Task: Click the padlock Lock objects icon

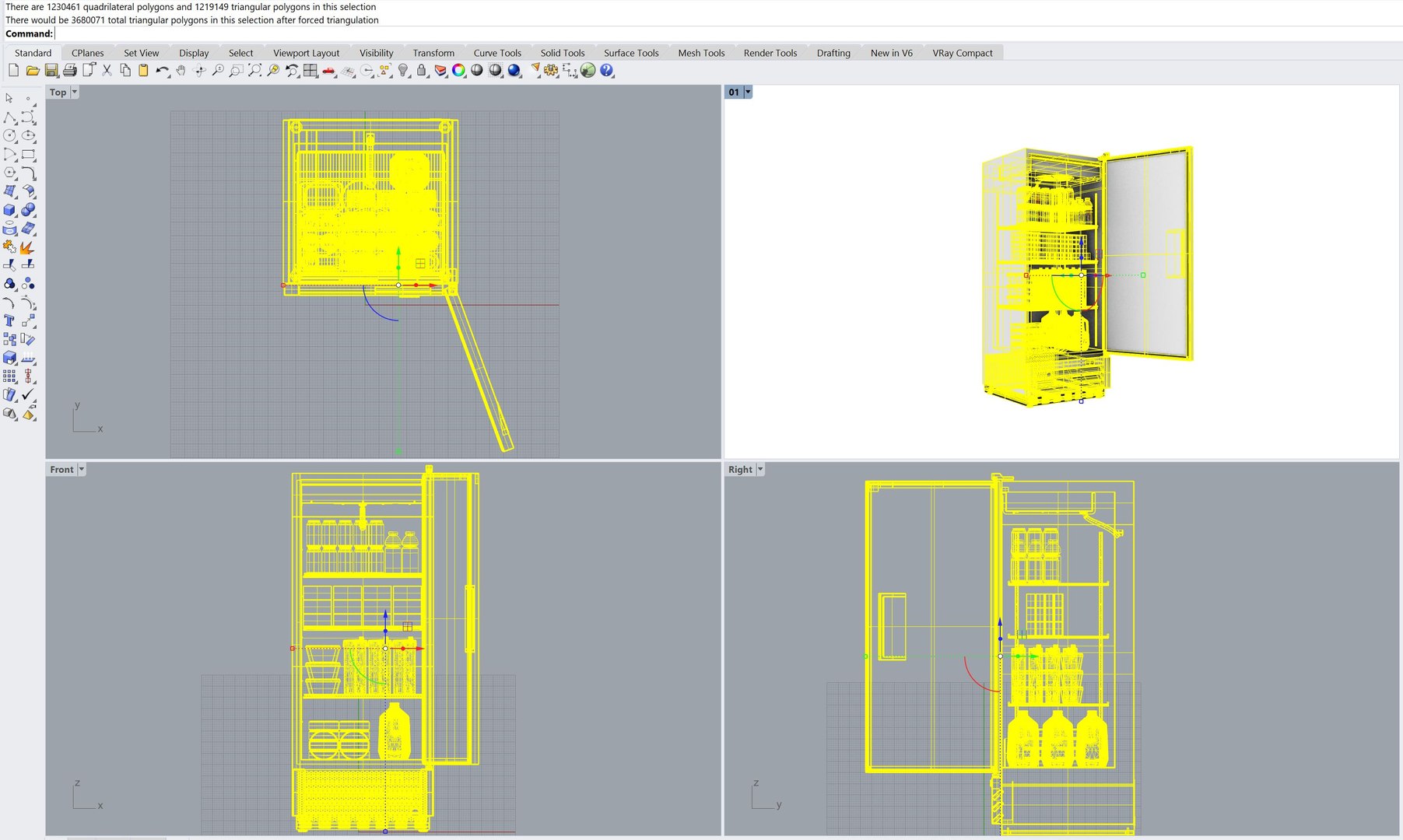Action: tap(422, 71)
